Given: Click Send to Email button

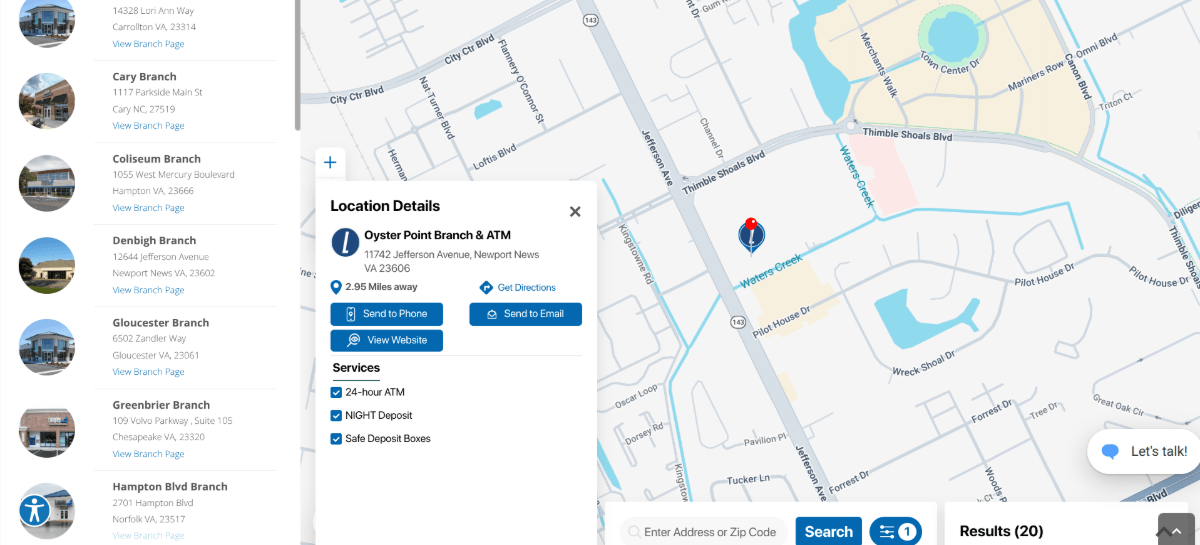Looking at the screenshot, I should click(525, 314).
